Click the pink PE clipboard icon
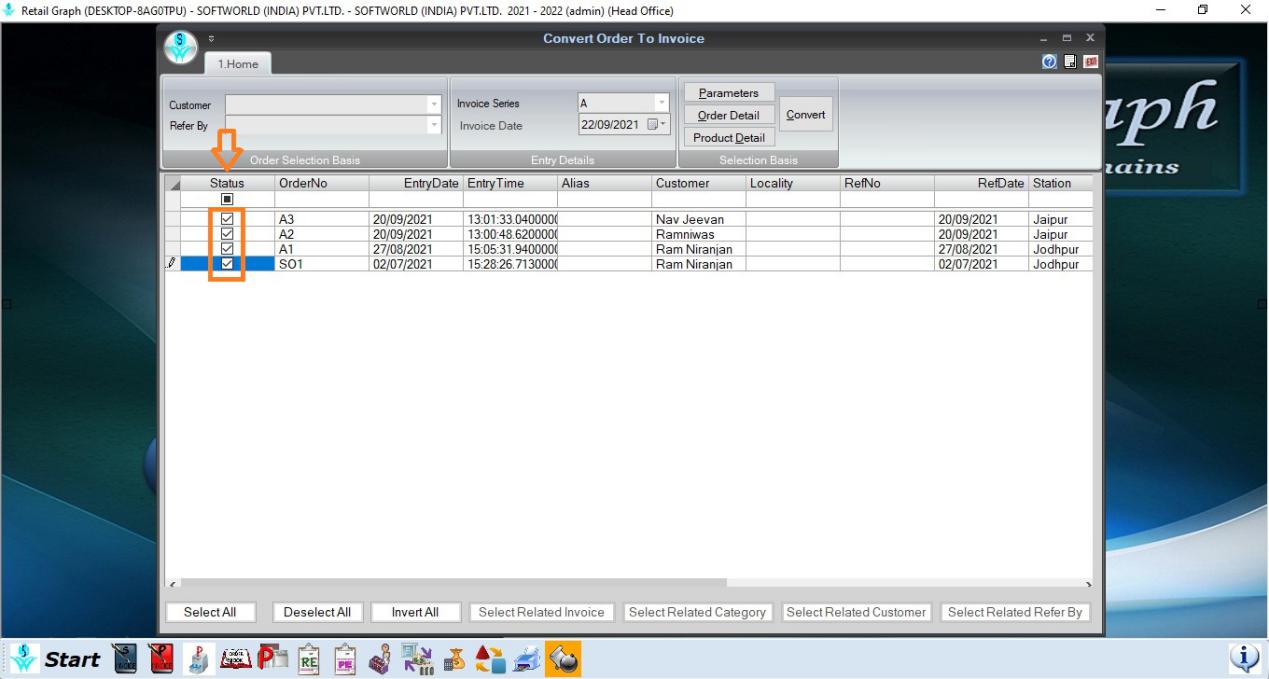The image size is (1269, 679). [x=345, y=659]
